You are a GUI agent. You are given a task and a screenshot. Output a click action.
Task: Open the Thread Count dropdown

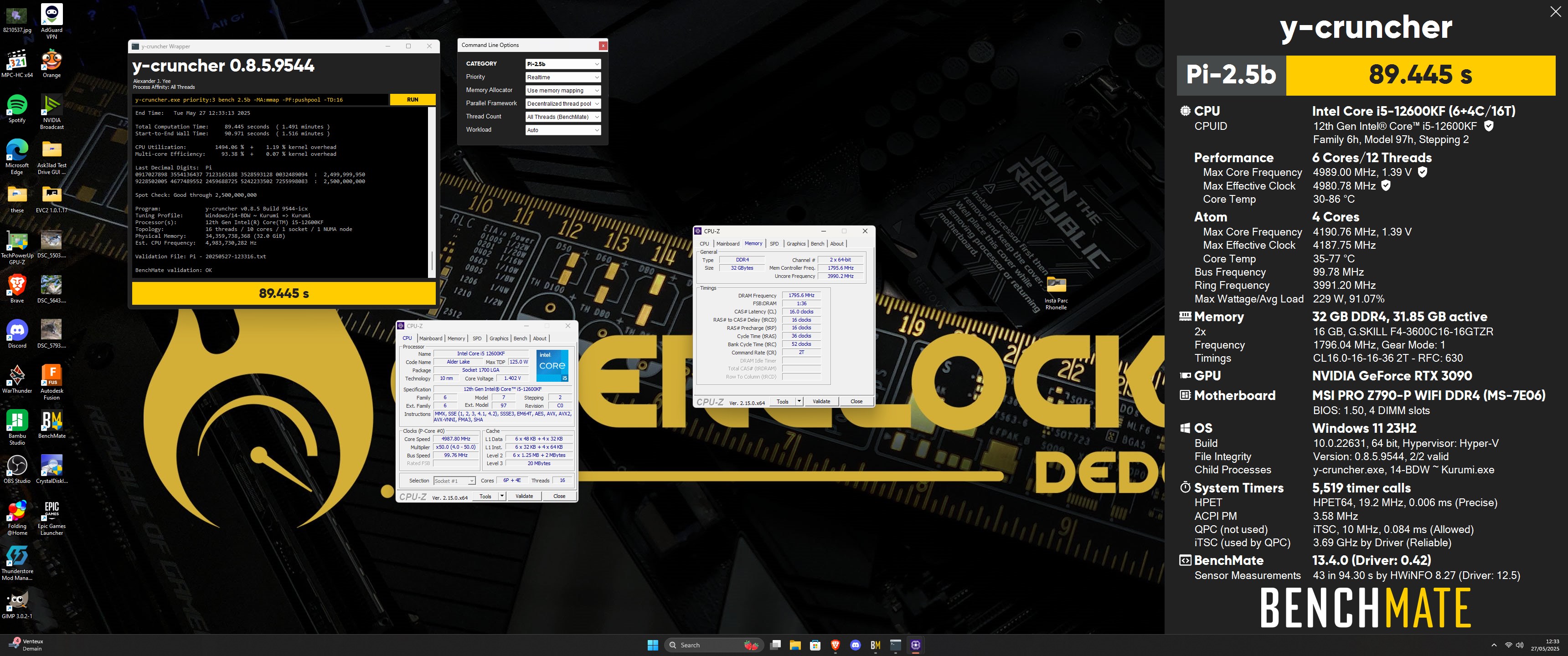[x=563, y=117]
